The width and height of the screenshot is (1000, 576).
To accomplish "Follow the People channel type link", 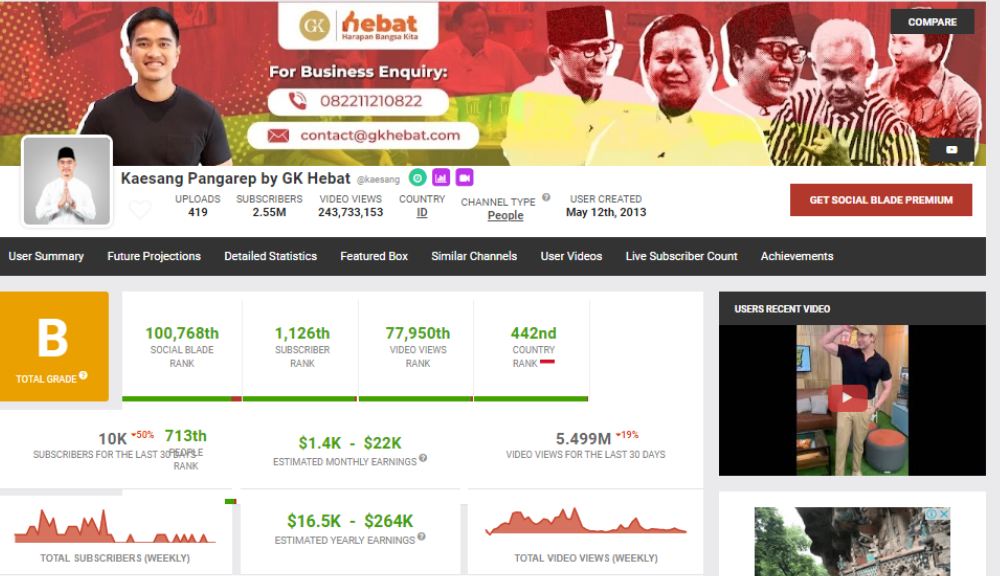I will (x=505, y=216).
